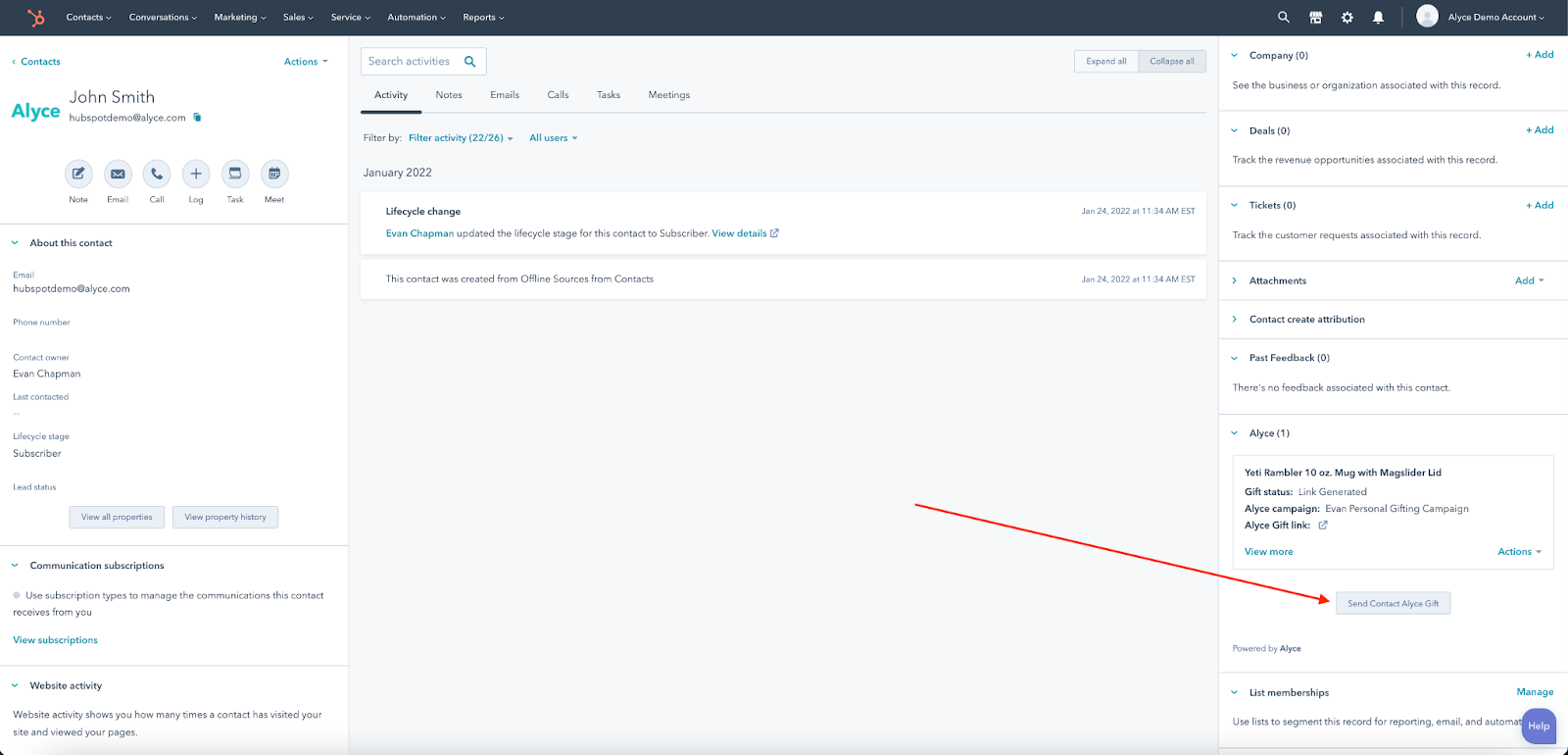Open the Contacts menu in top navigation
The image size is (1568, 755).
pyautogui.click(x=88, y=18)
